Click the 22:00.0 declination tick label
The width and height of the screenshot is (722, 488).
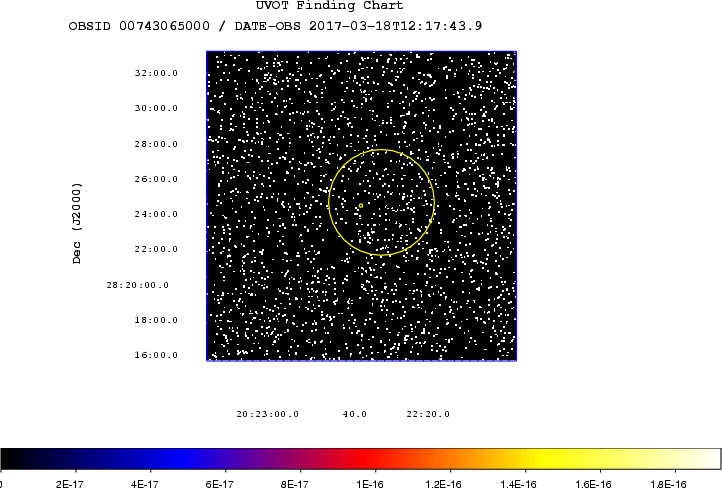[156, 249]
